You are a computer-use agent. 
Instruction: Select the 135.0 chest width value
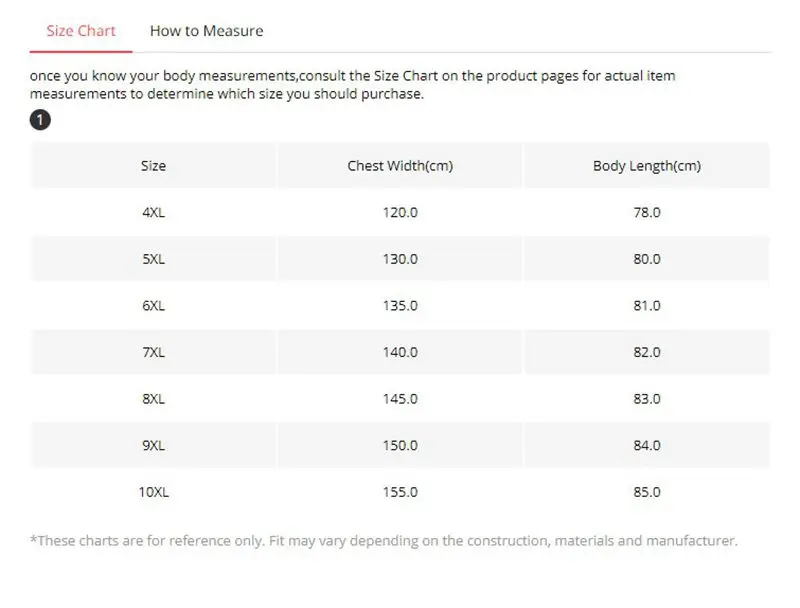click(400, 306)
